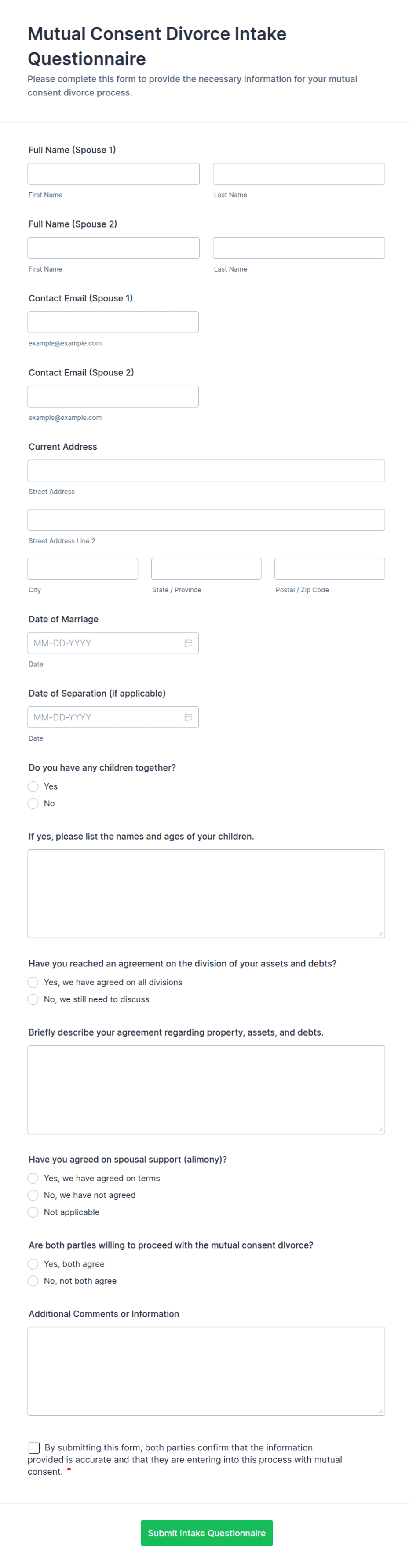Click the State / Province field
The height and width of the screenshot is (1568, 409).
click(206, 569)
